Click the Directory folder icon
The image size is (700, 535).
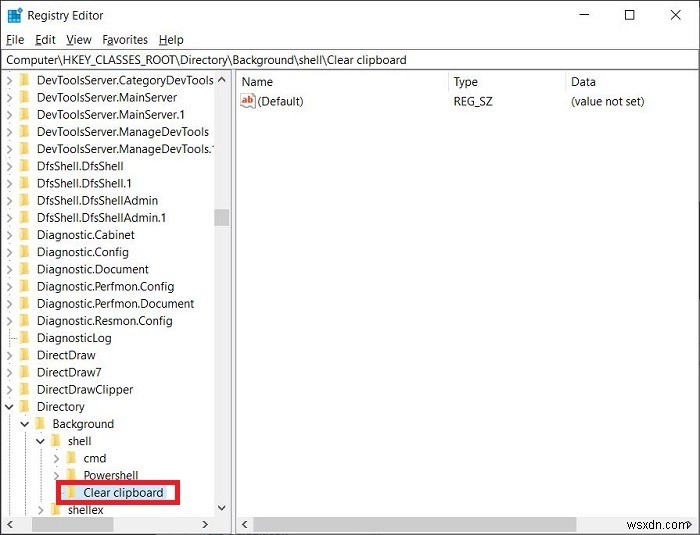(25, 407)
